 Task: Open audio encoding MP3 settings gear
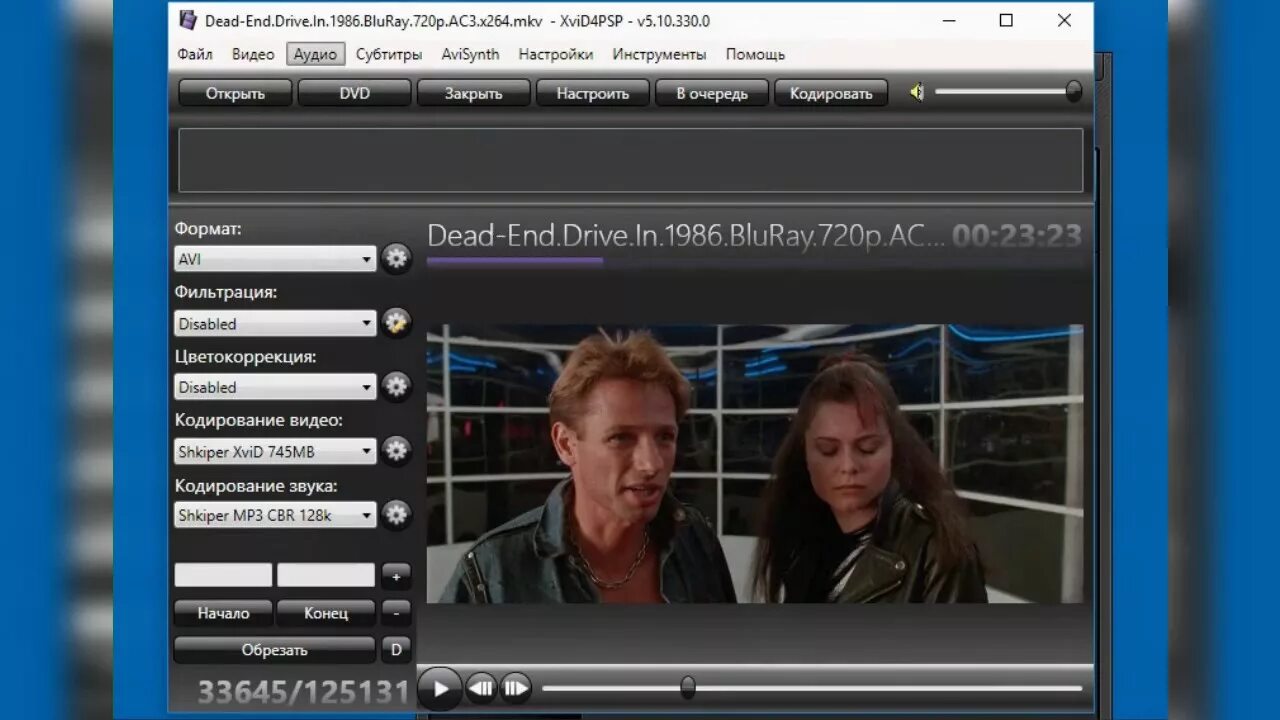[x=397, y=515]
